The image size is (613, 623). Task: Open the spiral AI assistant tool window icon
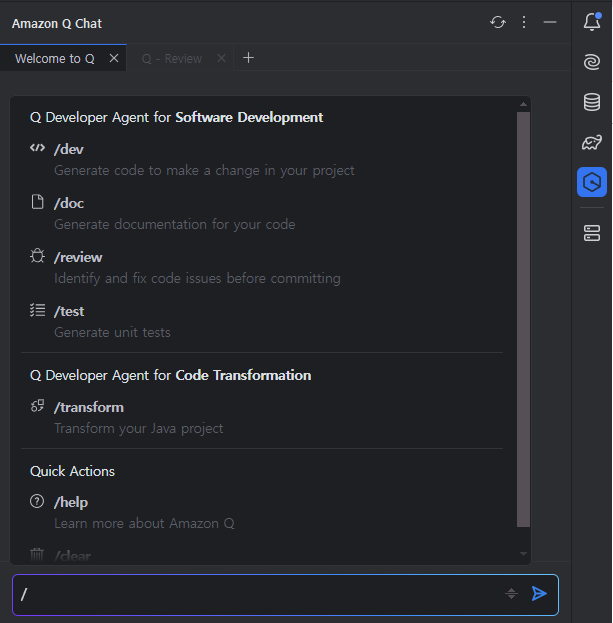pyautogui.click(x=592, y=62)
